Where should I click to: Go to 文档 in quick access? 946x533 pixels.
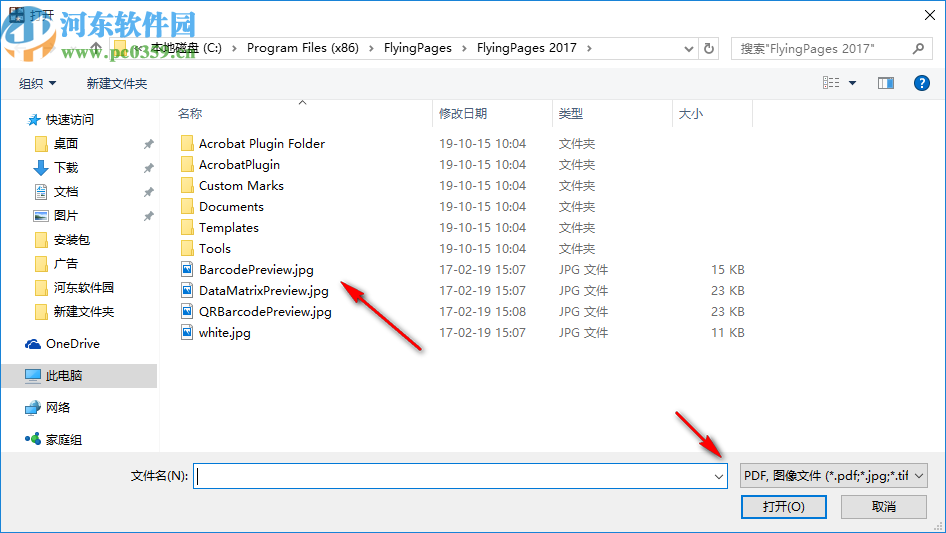[66, 192]
